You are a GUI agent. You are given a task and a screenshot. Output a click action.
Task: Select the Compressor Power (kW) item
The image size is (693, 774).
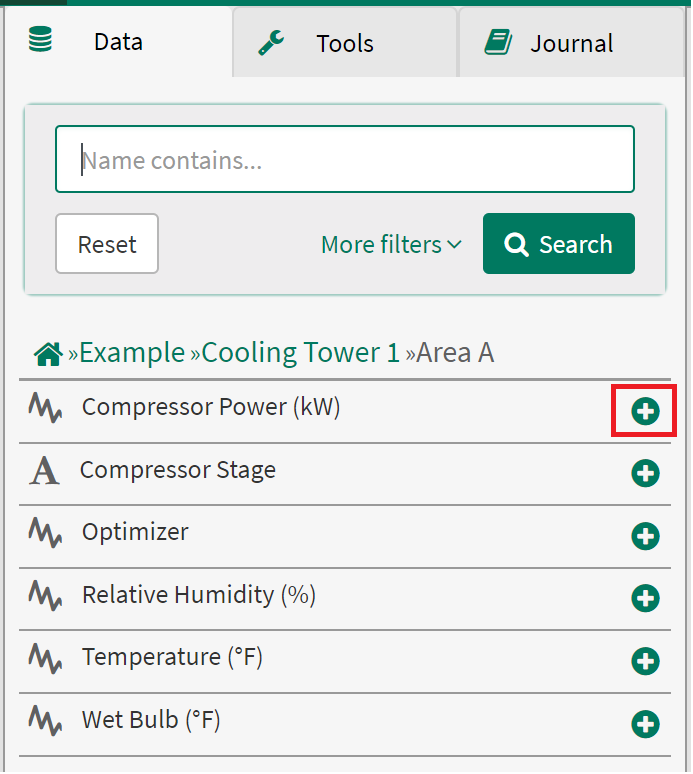pyautogui.click(x=211, y=407)
